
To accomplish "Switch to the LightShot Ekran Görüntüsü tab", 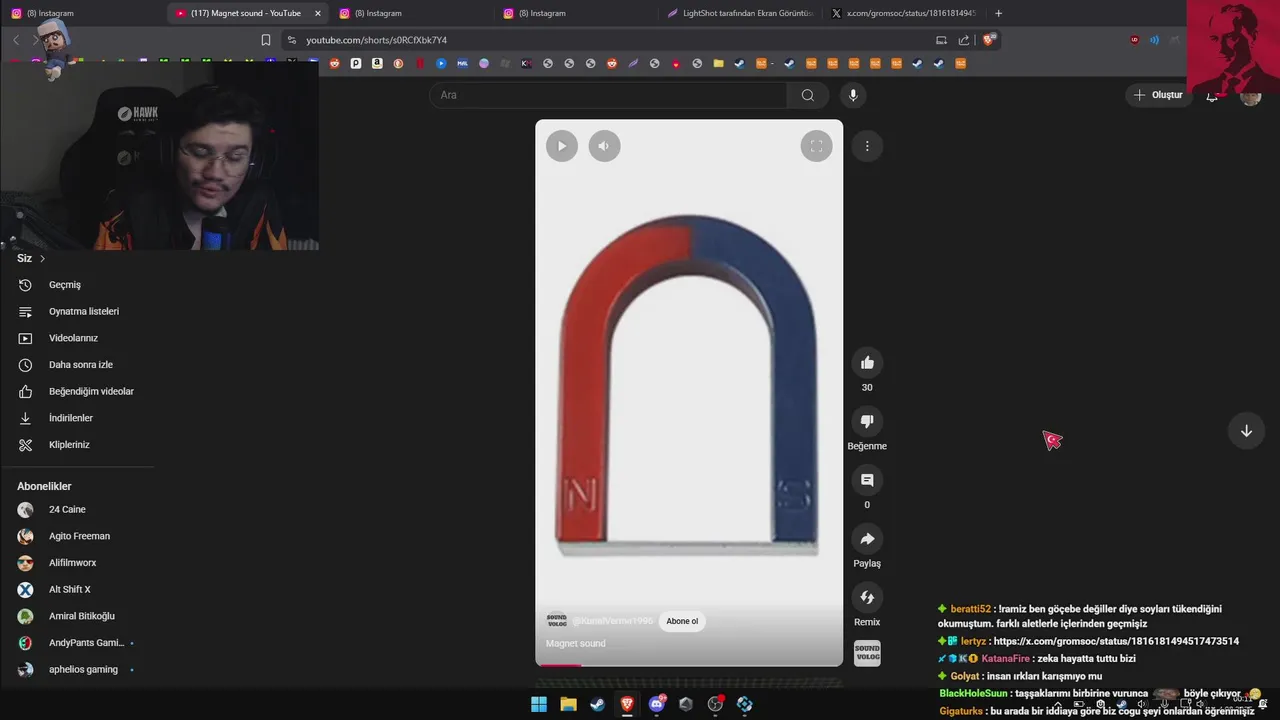I will [740, 13].
